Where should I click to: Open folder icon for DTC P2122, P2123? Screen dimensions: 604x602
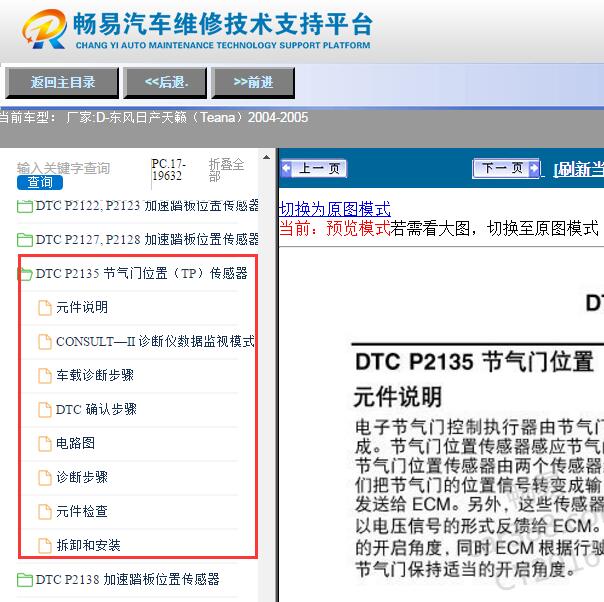click(x=25, y=206)
